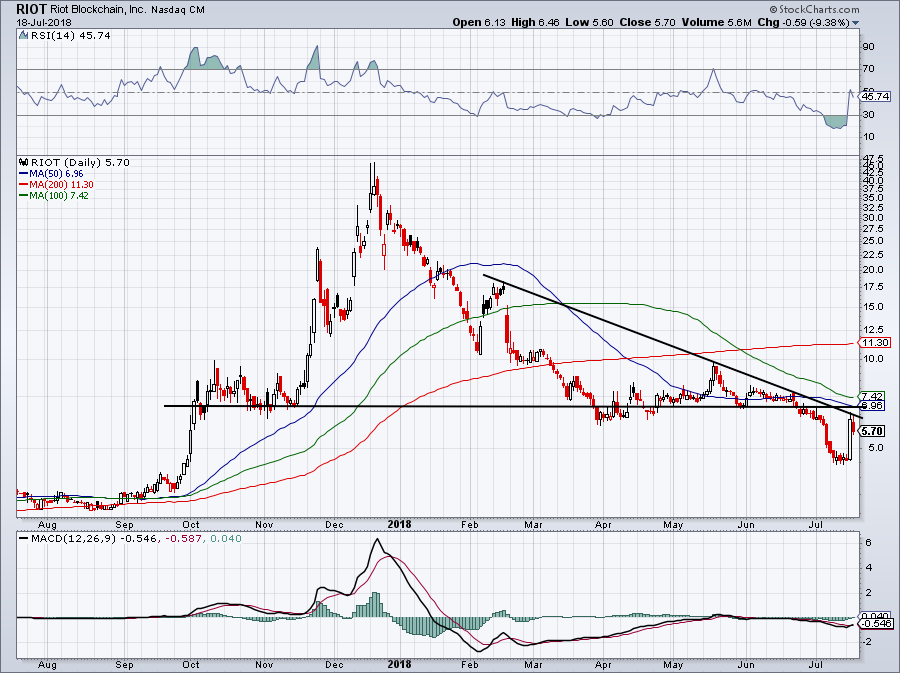Open the StockCharts.com copyright link
The image size is (900, 673).
point(814,9)
